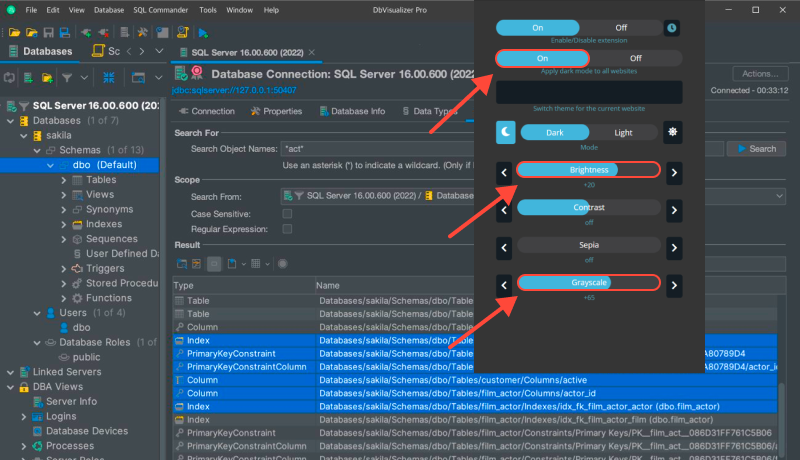Viewport: 800px width, 460px height.
Task: Switch to the Data Types tab
Action: coord(429,111)
